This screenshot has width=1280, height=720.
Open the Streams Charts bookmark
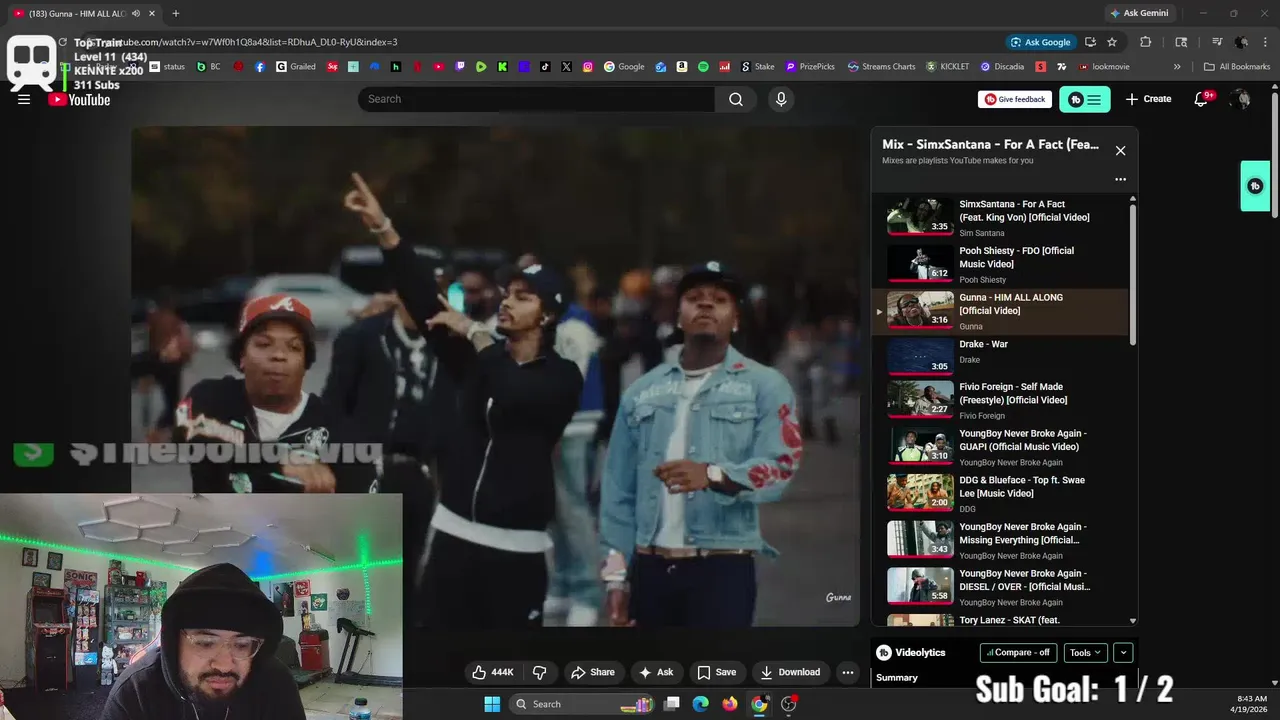[x=881, y=67]
